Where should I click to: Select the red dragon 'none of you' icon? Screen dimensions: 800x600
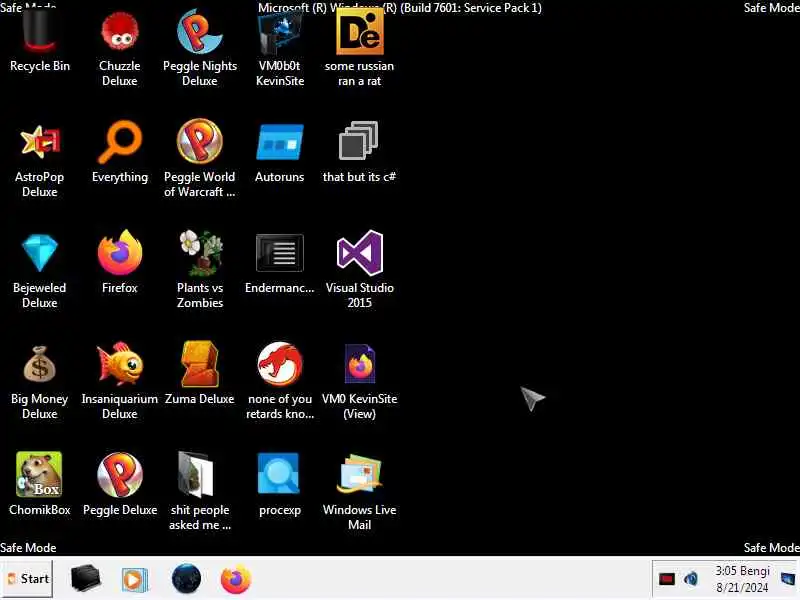(x=280, y=364)
